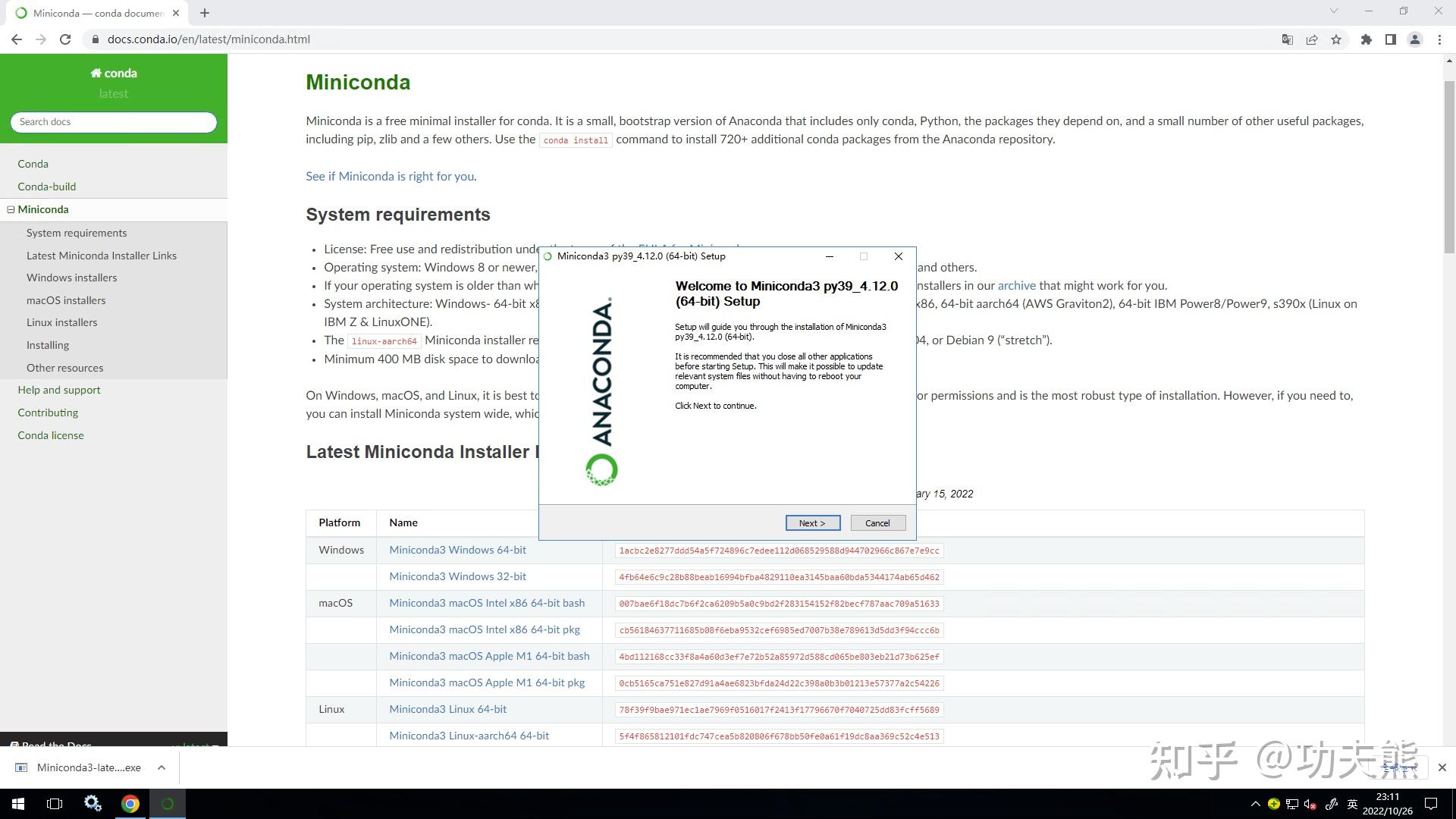Open Conda in the sidebar
The width and height of the screenshot is (1456, 819).
[33, 164]
